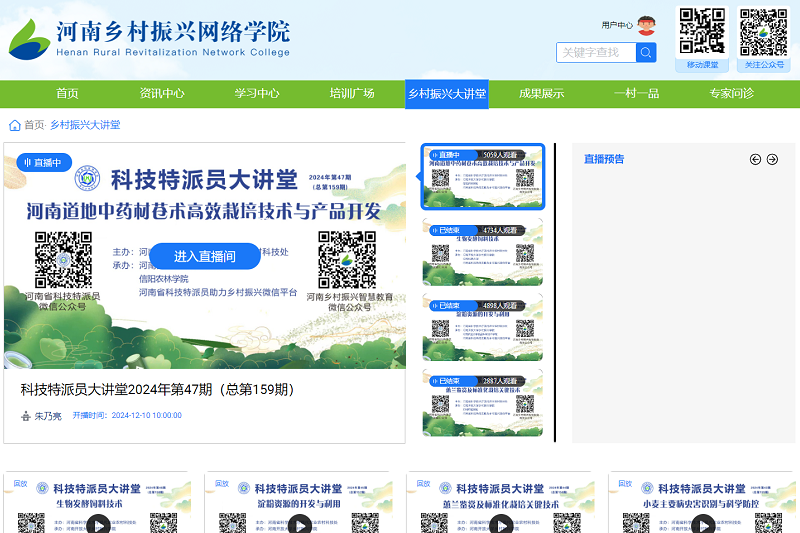
Task: Click the 关注公众号 QR code
Action: coord(764,32)
